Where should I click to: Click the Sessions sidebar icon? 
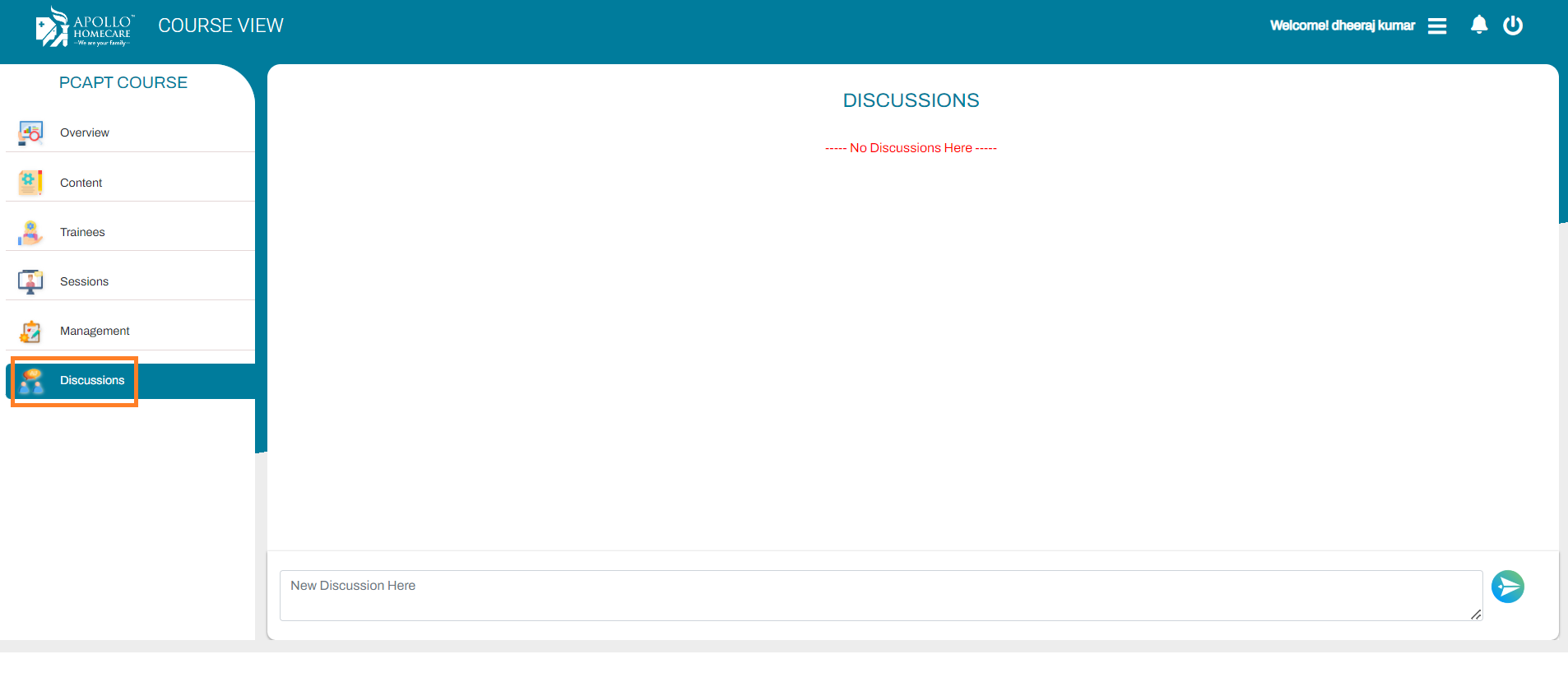30,281
